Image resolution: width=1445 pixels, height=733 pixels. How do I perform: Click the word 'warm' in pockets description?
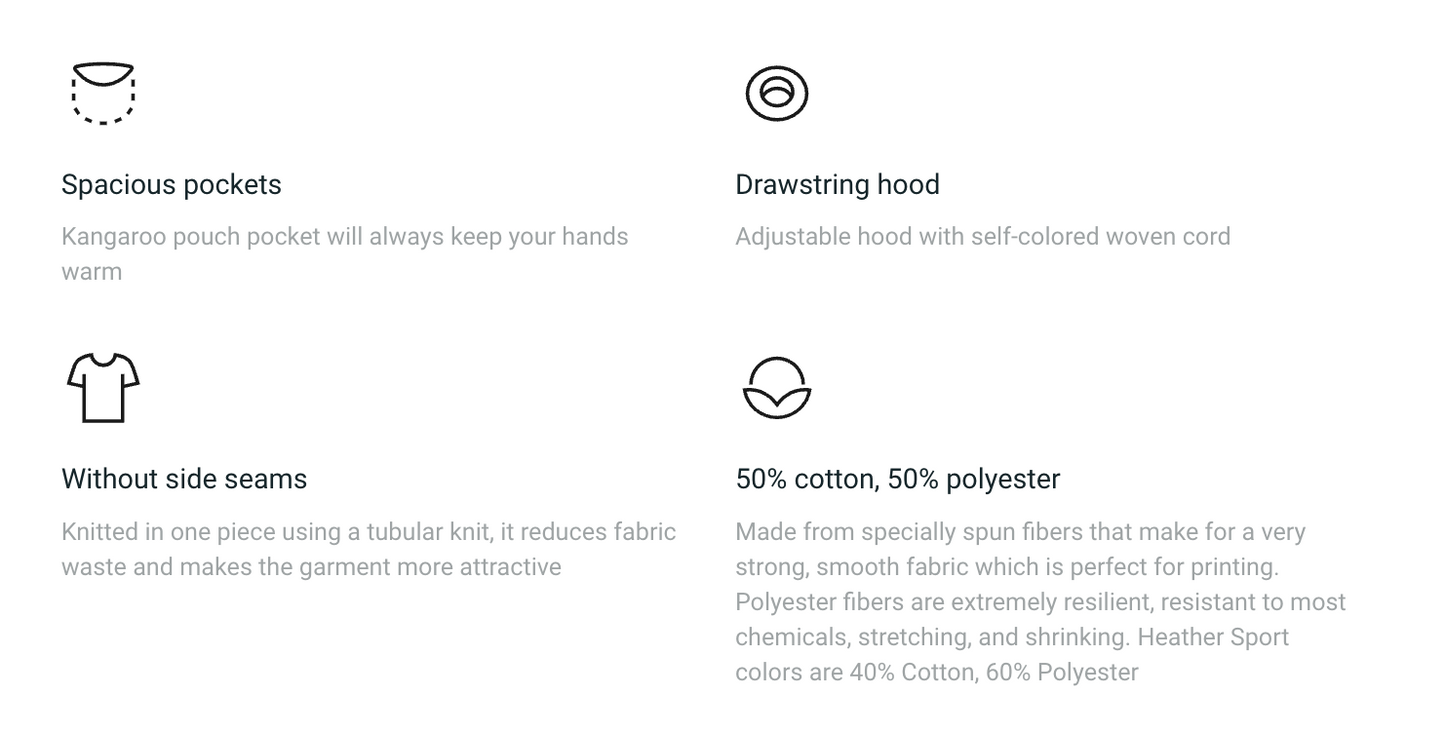(91, 272)
